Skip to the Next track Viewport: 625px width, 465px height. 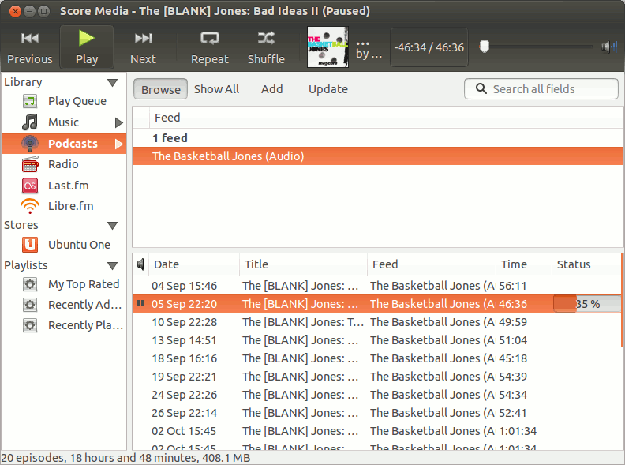[x=143, y=47]
